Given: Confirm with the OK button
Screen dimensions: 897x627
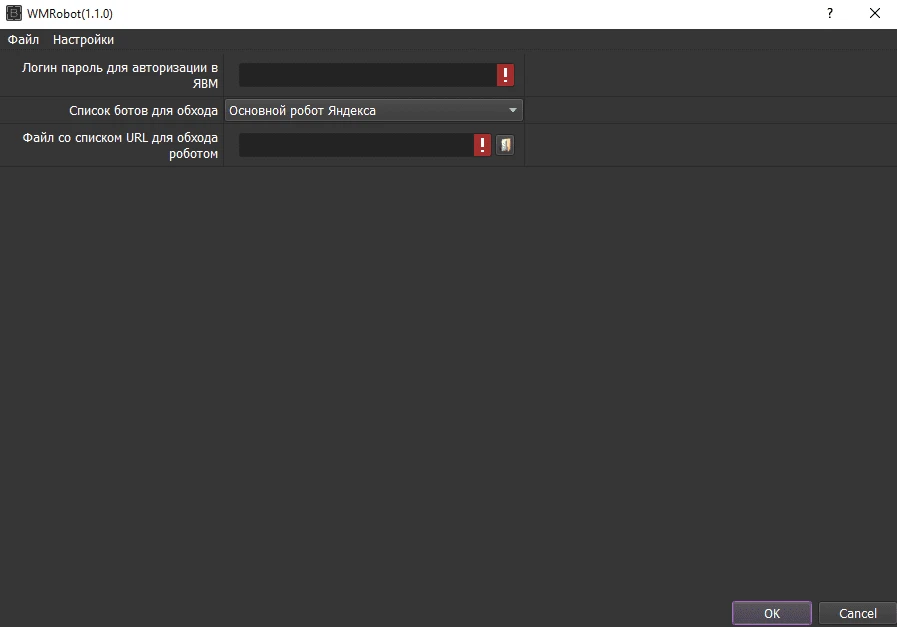Looking at the screenshot, I should [x=772, y=613].
